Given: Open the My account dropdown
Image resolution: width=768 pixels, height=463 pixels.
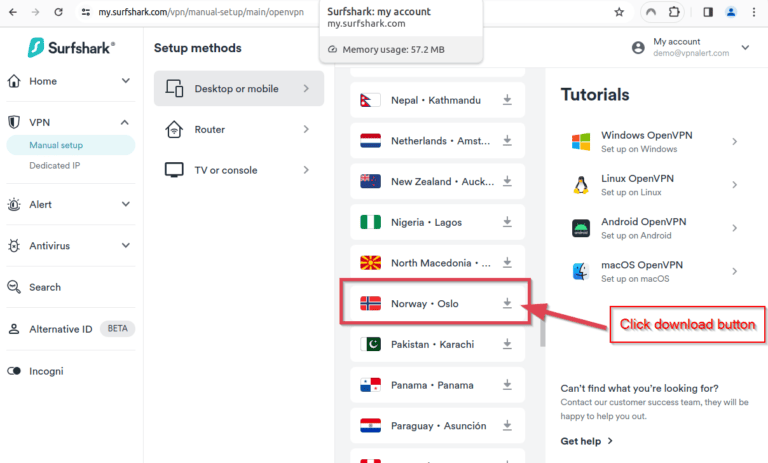Looking at the screenshot, I should coord(745,47).
